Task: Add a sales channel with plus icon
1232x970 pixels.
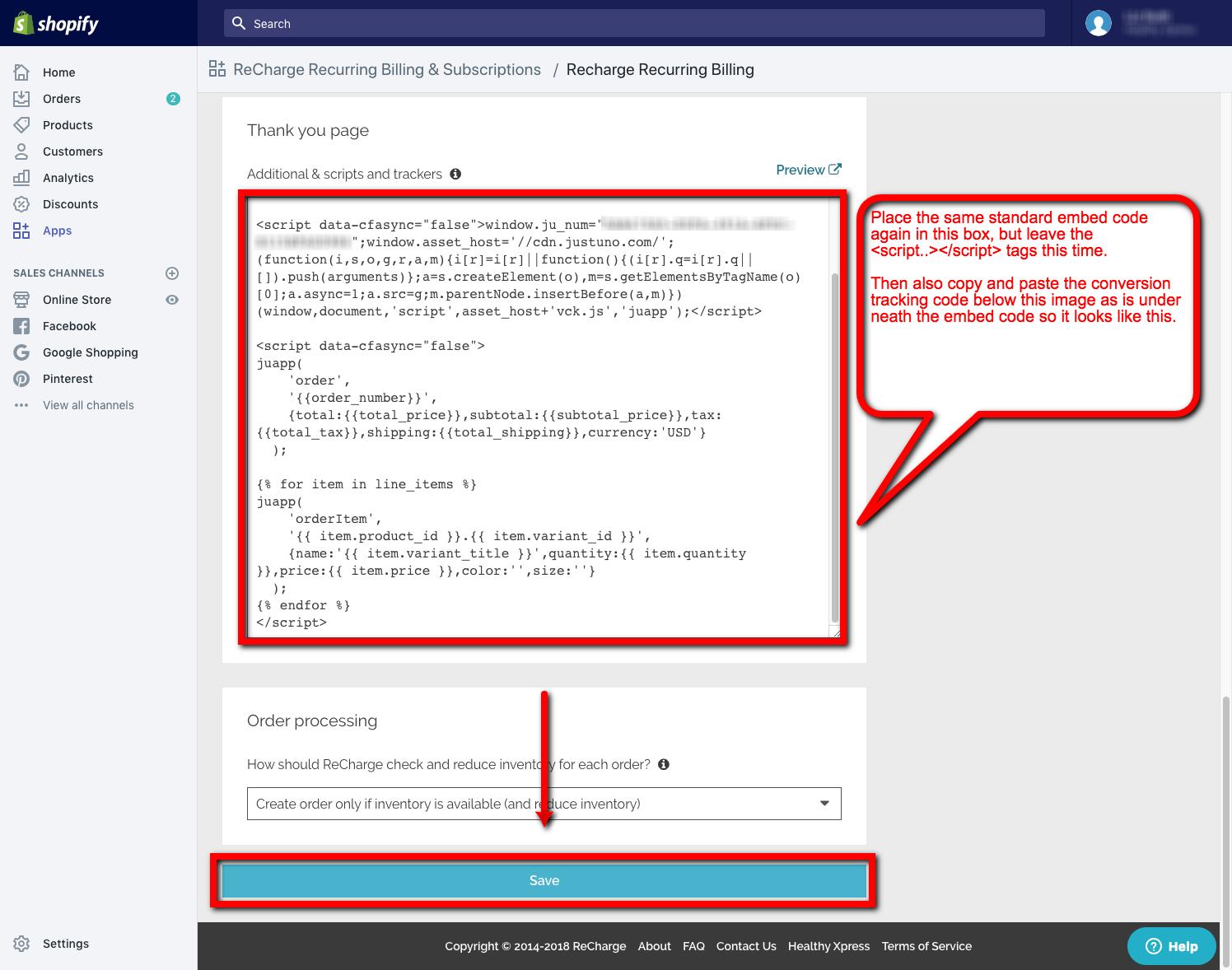Action: [172, 273]
